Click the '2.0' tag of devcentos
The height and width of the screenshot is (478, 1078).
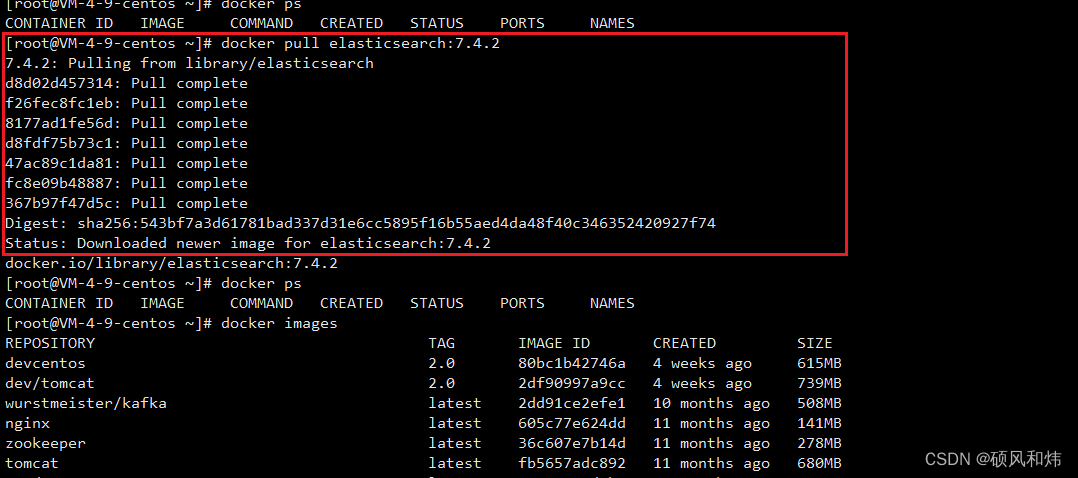(441, 362)
